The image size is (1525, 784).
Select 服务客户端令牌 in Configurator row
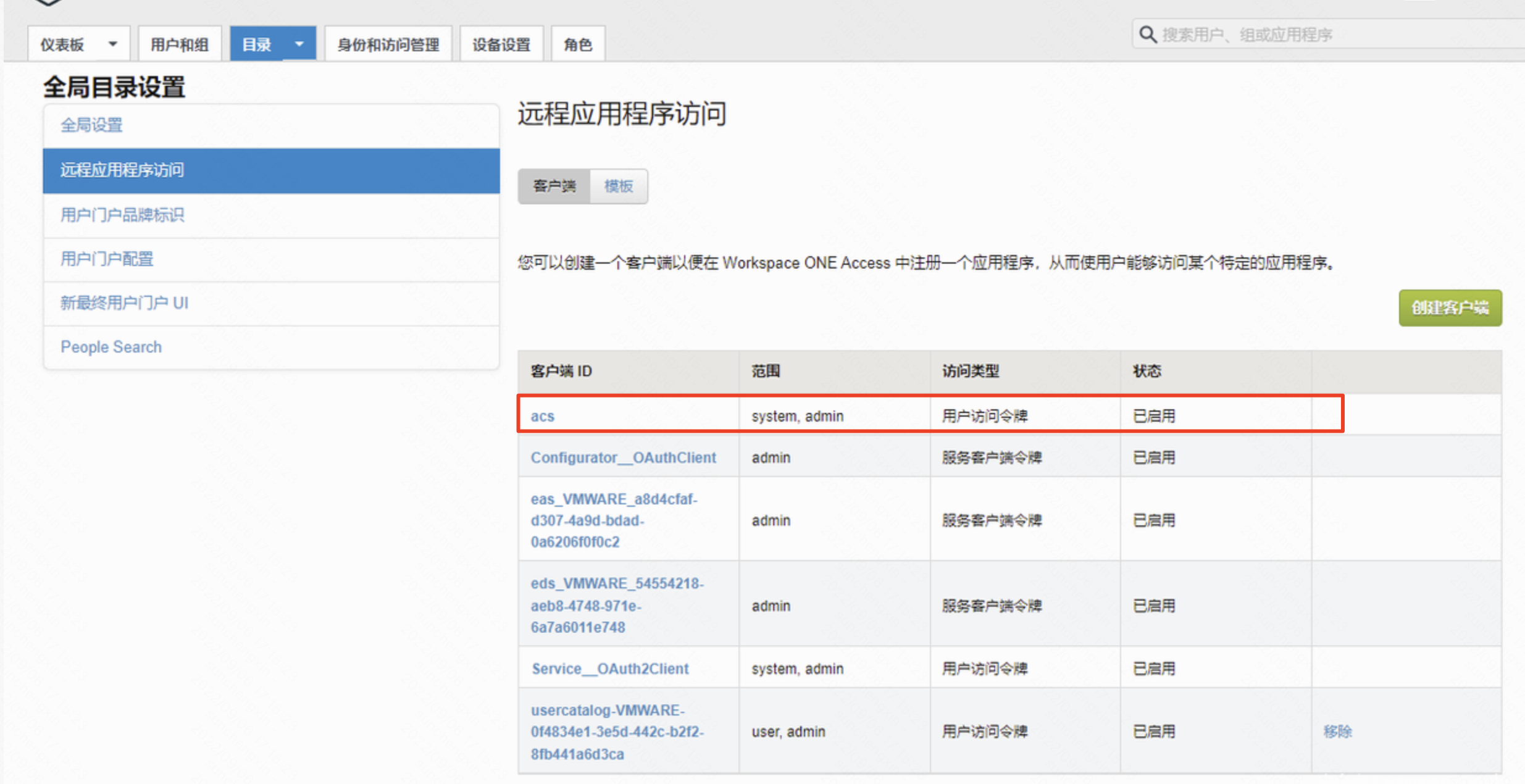click(x=992, y=457)
